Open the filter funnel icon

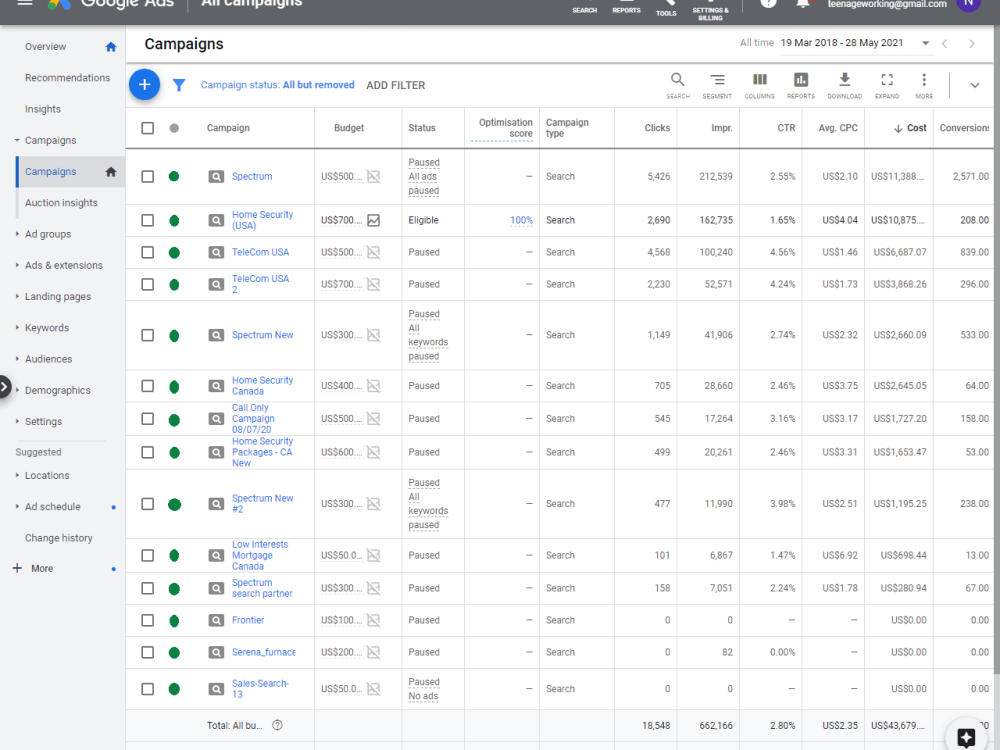(x=179, y=85)
